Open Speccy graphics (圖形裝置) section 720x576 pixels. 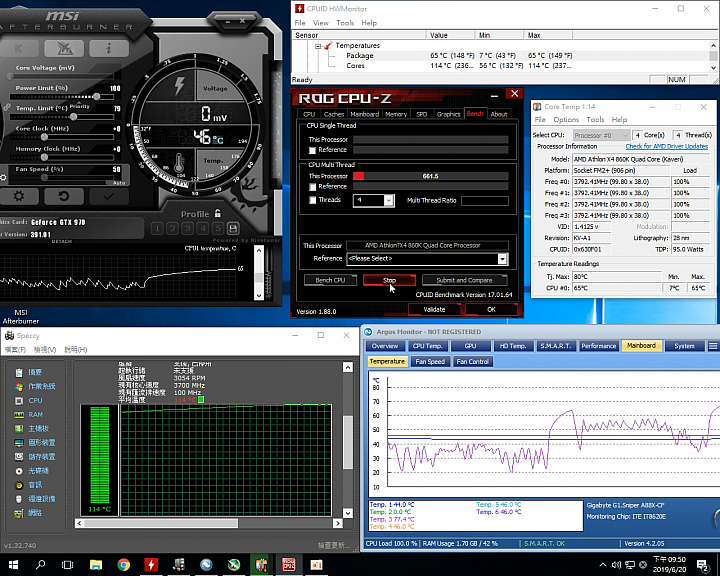[35, 443]
